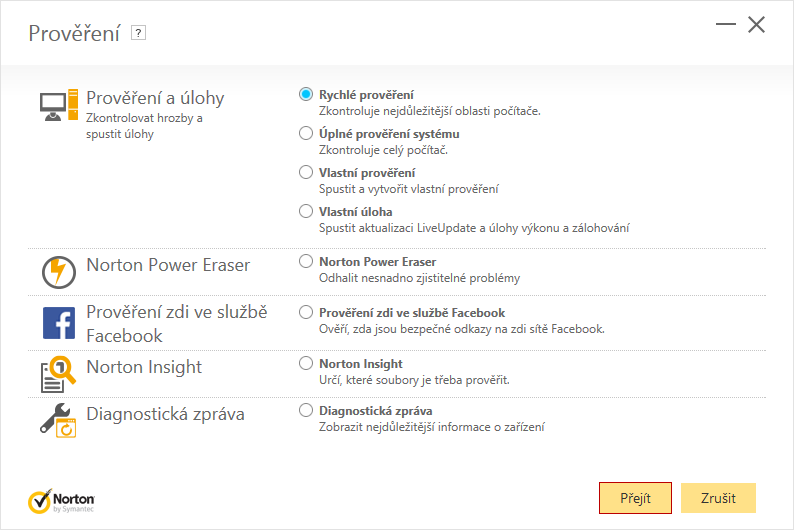Select the Norton Power Eraser radio button

click(306, 261)
